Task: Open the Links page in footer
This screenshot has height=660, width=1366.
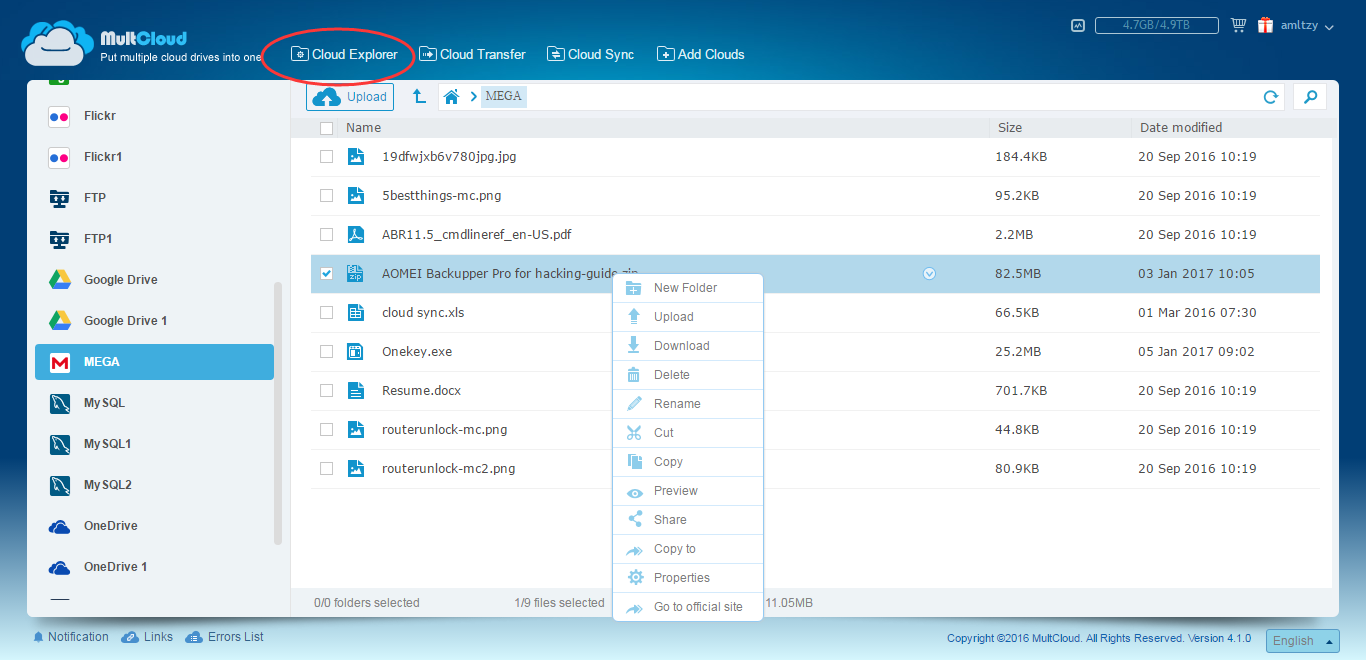Action: 147,637
